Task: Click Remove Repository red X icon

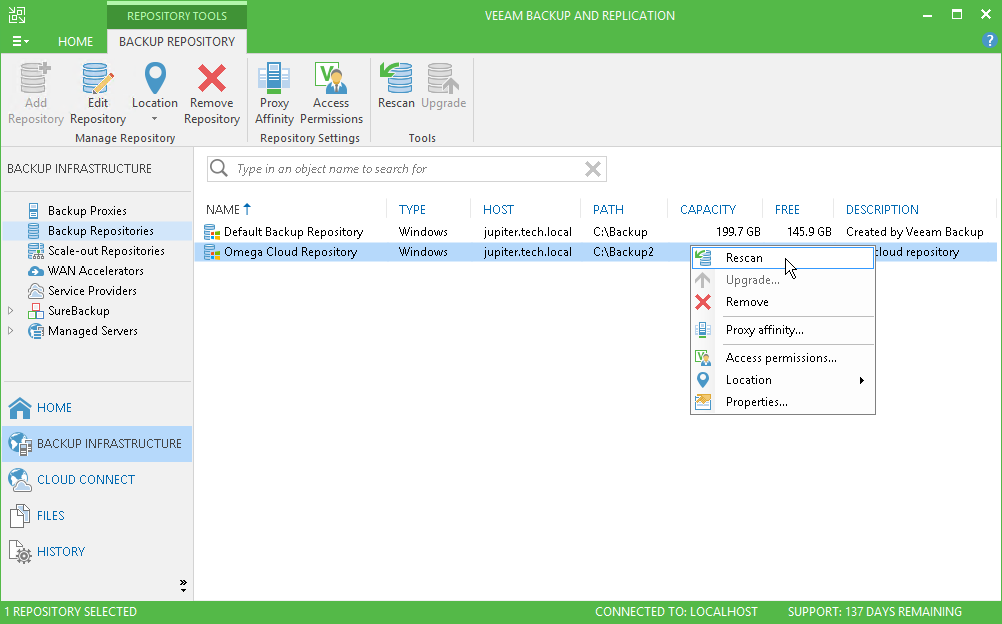Action: pos(212,79)
